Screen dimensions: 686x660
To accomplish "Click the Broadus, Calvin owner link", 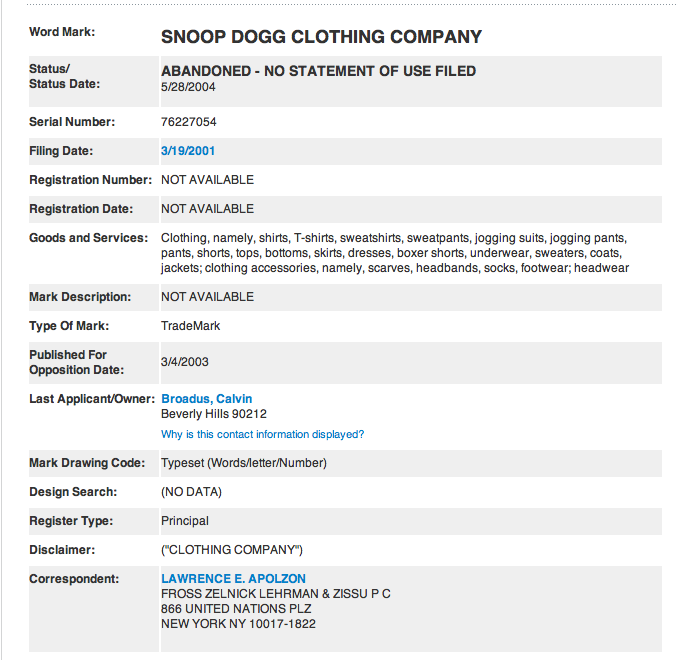I will 207,399.
